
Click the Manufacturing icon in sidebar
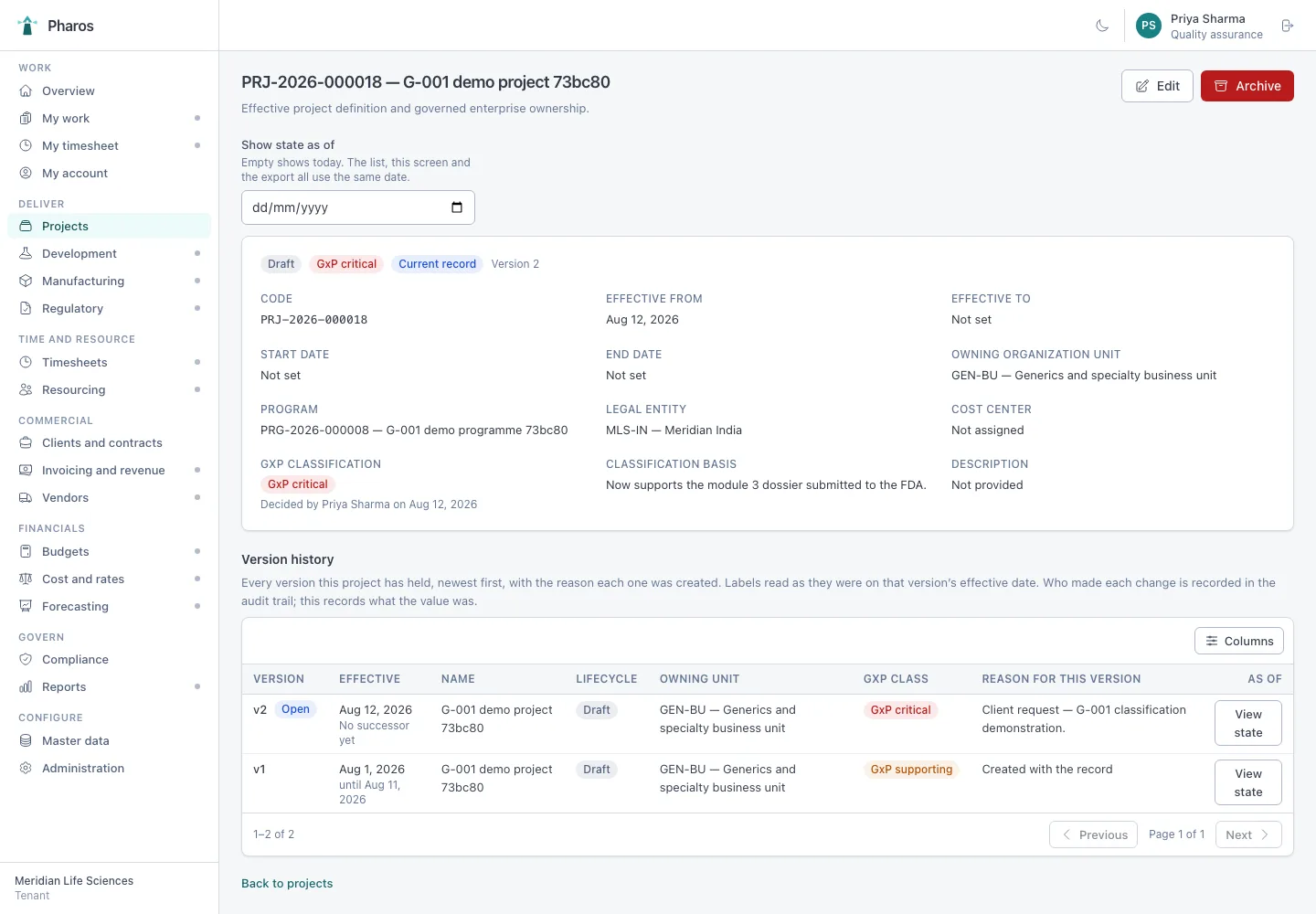(x=26, y=282)
